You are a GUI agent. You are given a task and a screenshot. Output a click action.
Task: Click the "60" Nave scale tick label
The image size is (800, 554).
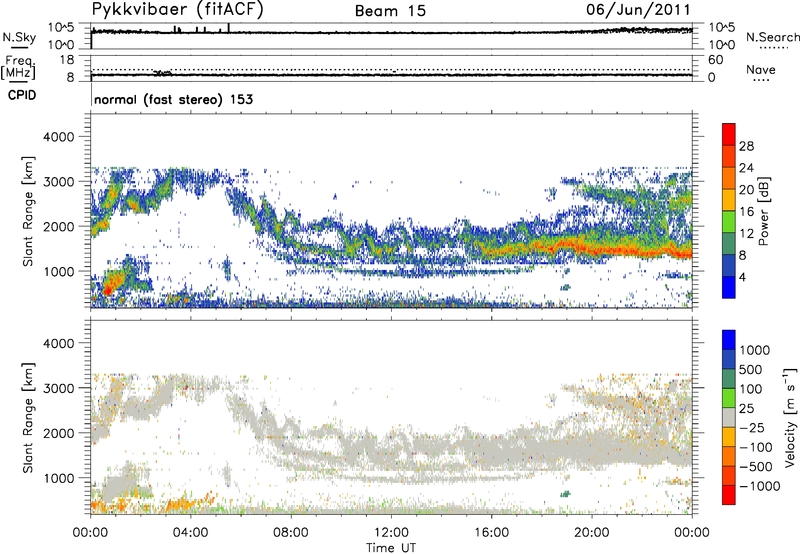tap(715, 60)
